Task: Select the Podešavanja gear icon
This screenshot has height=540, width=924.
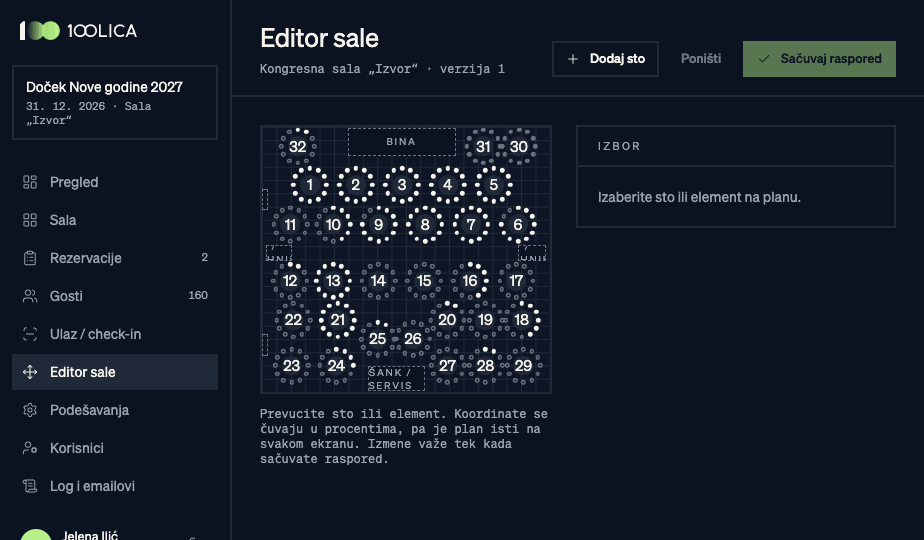Action: [30, 410]
